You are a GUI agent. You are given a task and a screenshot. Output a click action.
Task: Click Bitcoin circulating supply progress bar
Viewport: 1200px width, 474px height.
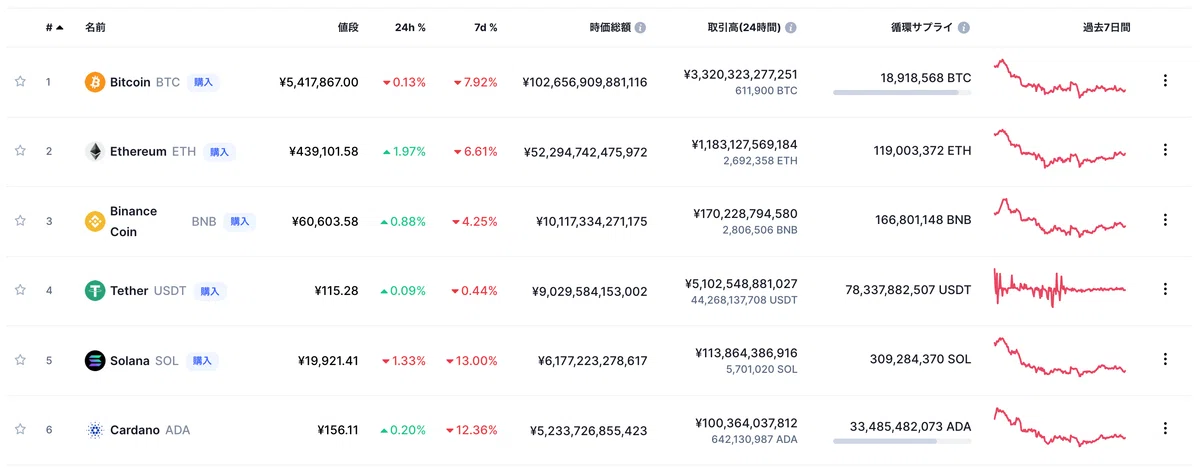point(902,93)
